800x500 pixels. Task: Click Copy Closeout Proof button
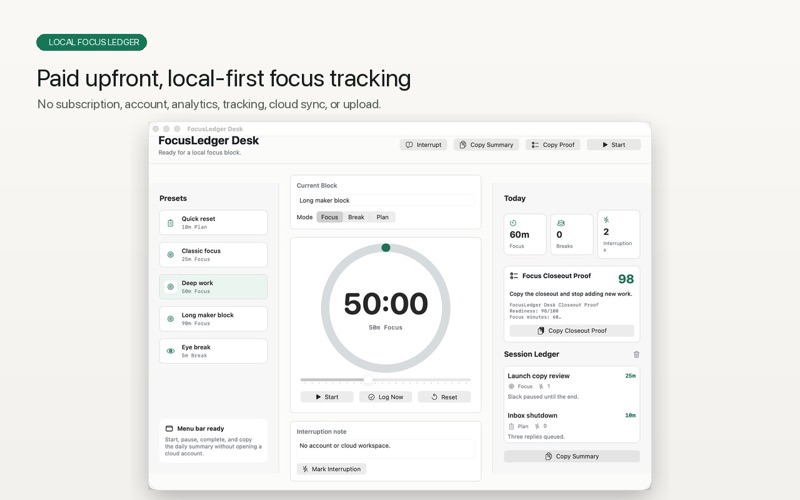pyautogui.click(x=571, y=331)
